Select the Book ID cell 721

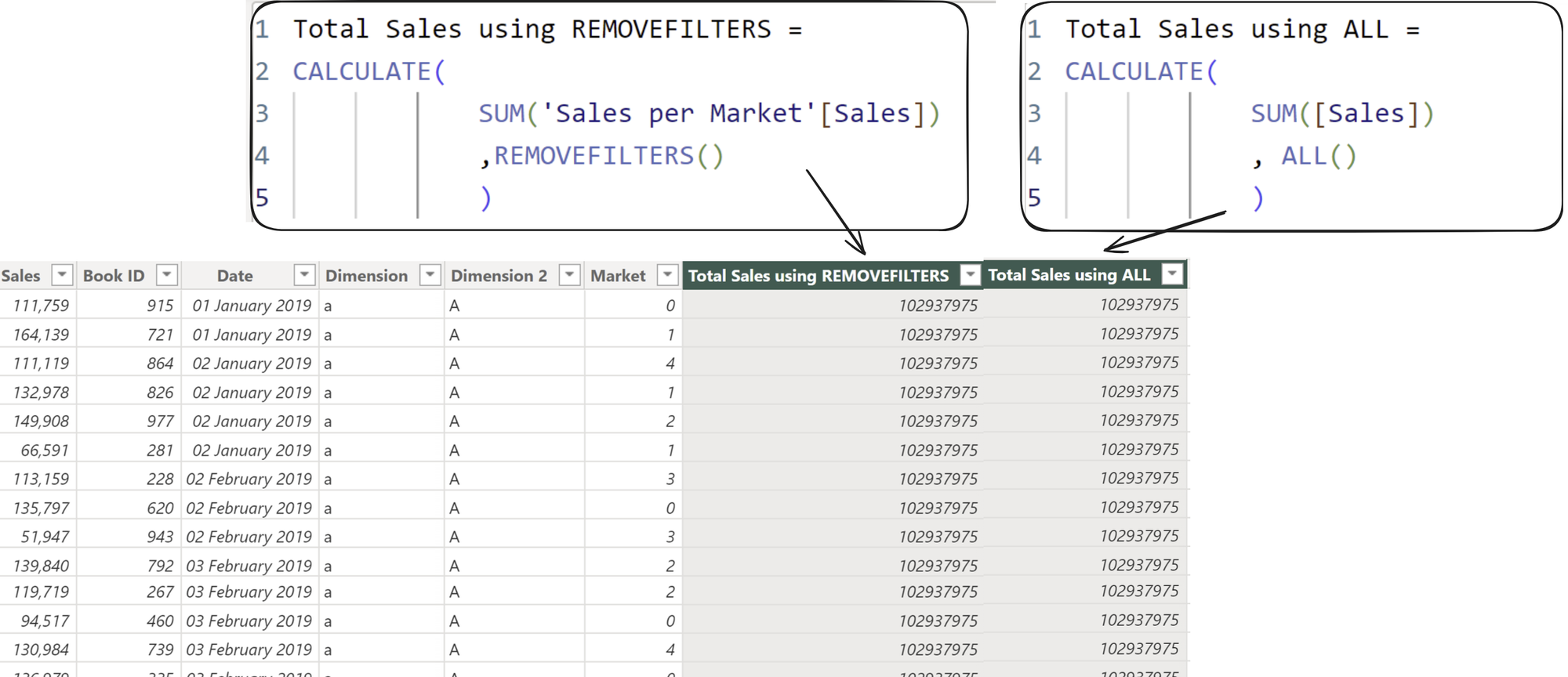160,335
